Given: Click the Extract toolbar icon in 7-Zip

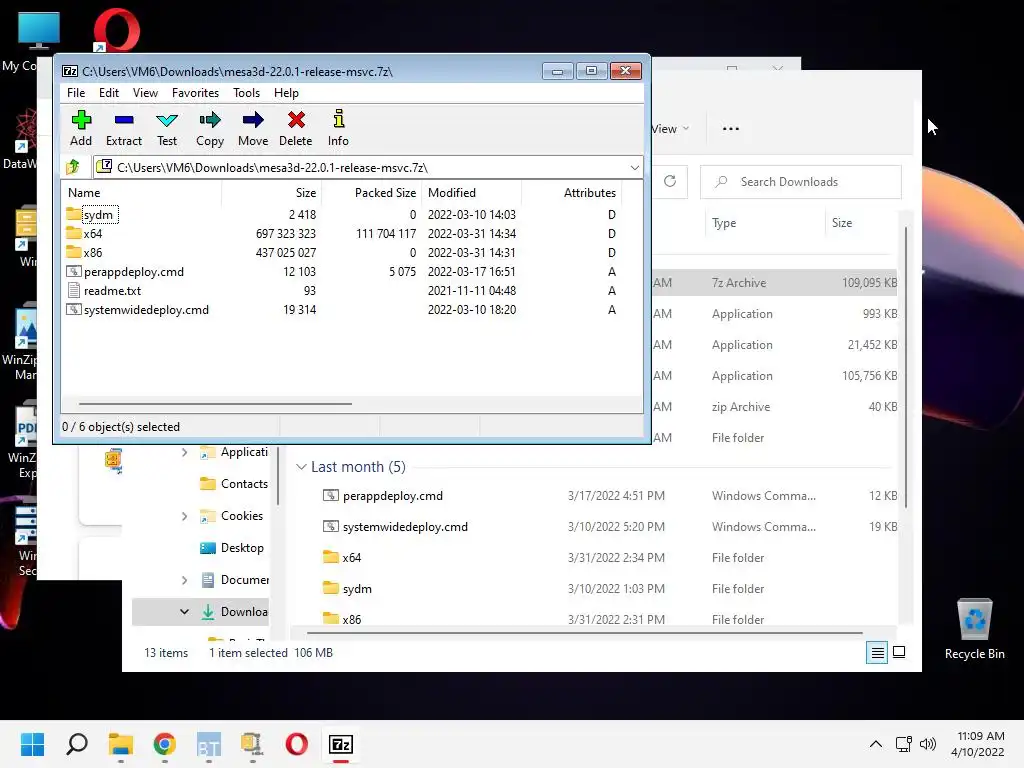Looking at the screenshot, I should [x=123, y=129].
